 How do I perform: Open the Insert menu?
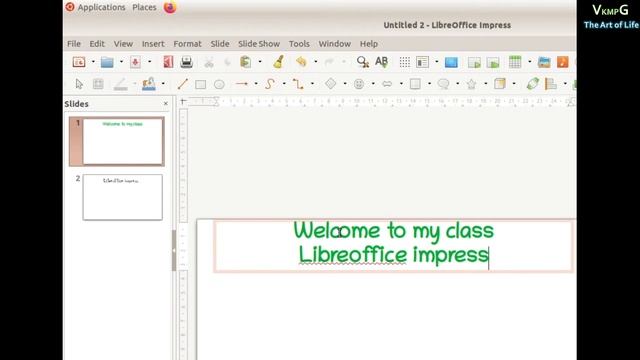153,44
